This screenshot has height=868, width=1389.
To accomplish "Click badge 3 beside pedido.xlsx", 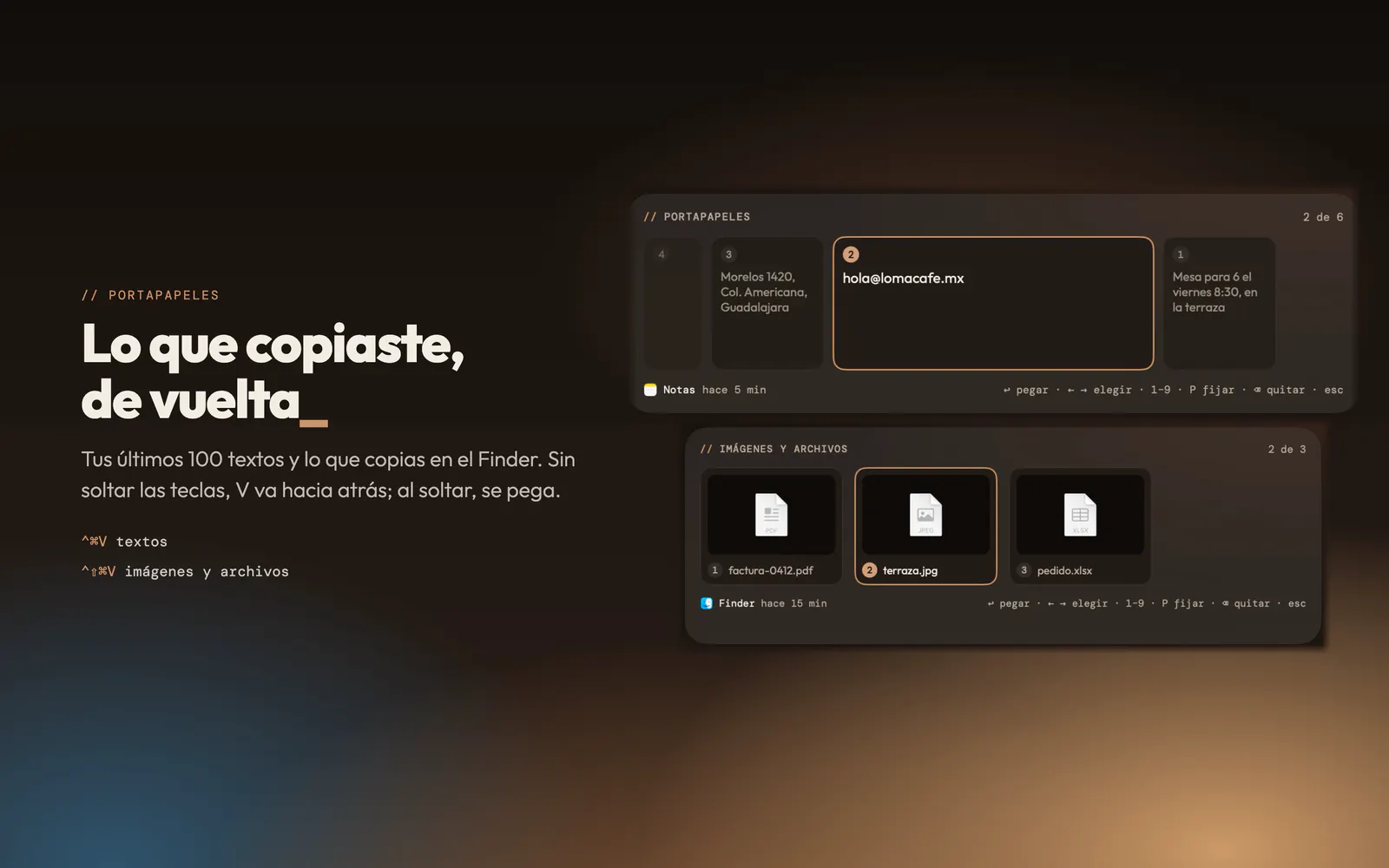I will (x=1024, y=570).
